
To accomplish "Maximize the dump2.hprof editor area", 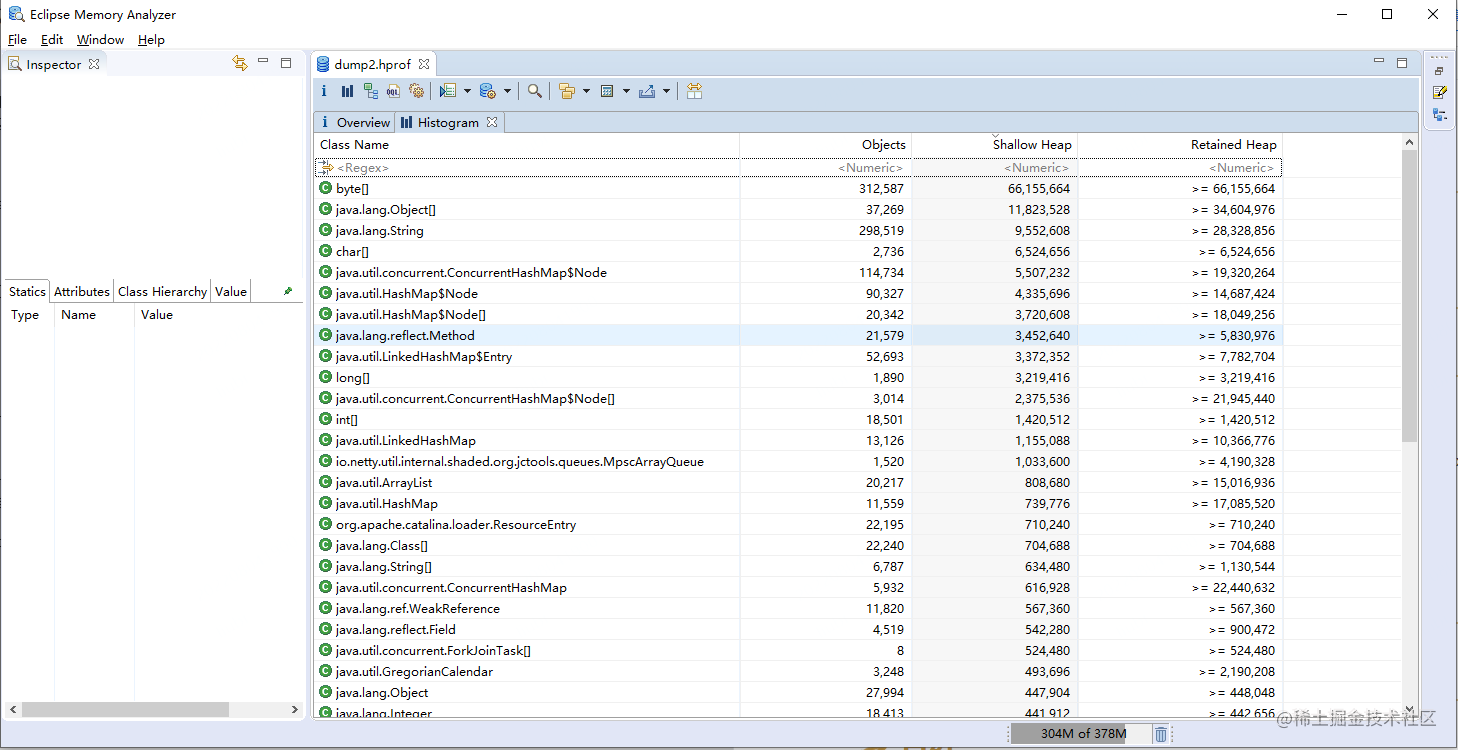I will point(1402,63).
